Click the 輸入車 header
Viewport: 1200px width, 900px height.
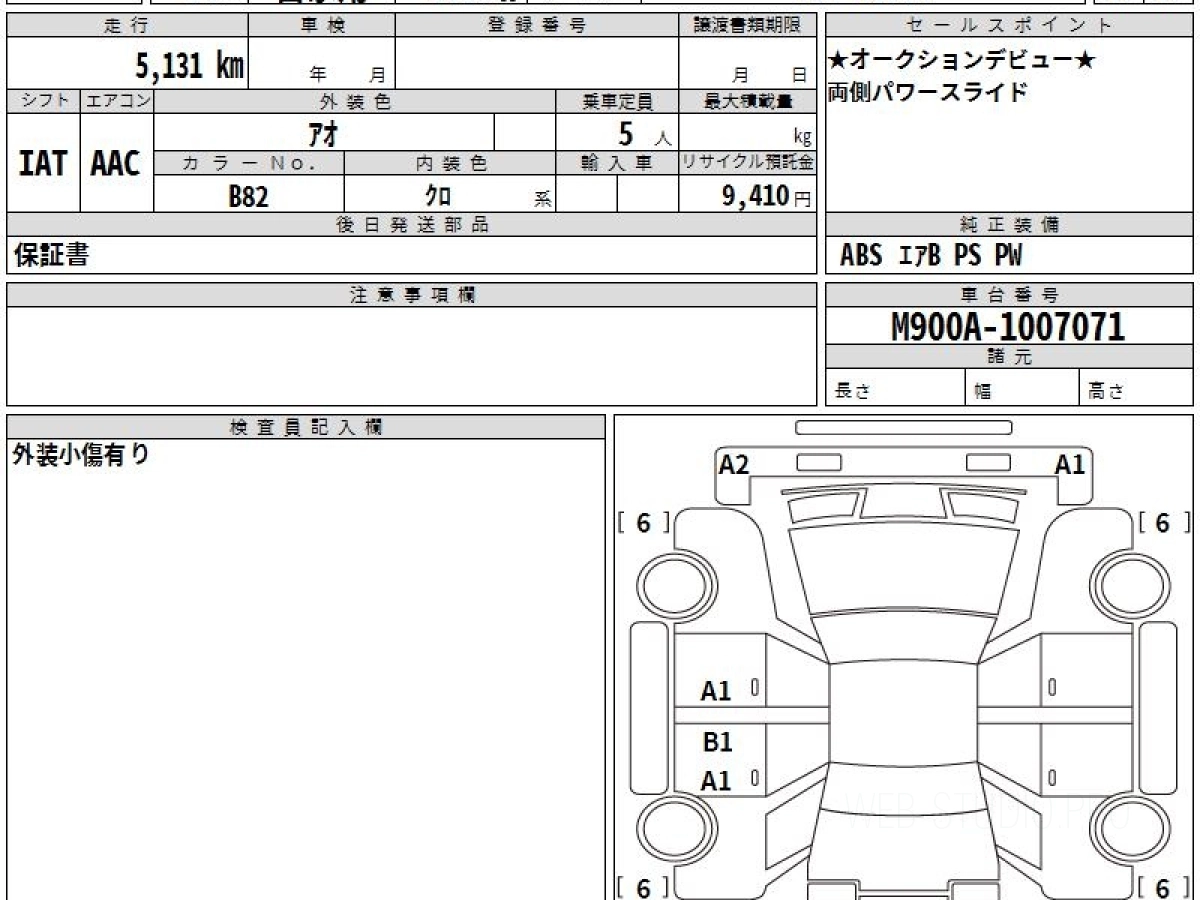click(x=617, y=163)
